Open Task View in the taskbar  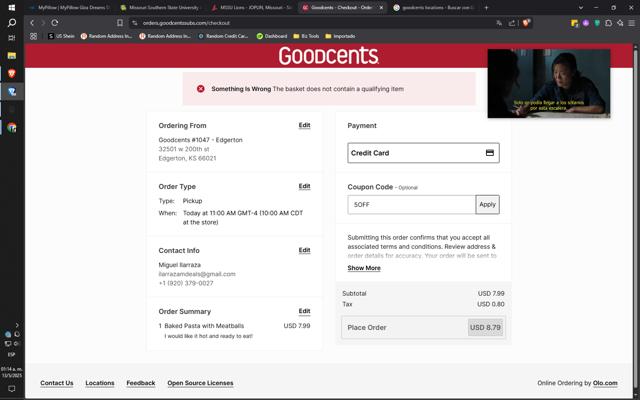11,38
